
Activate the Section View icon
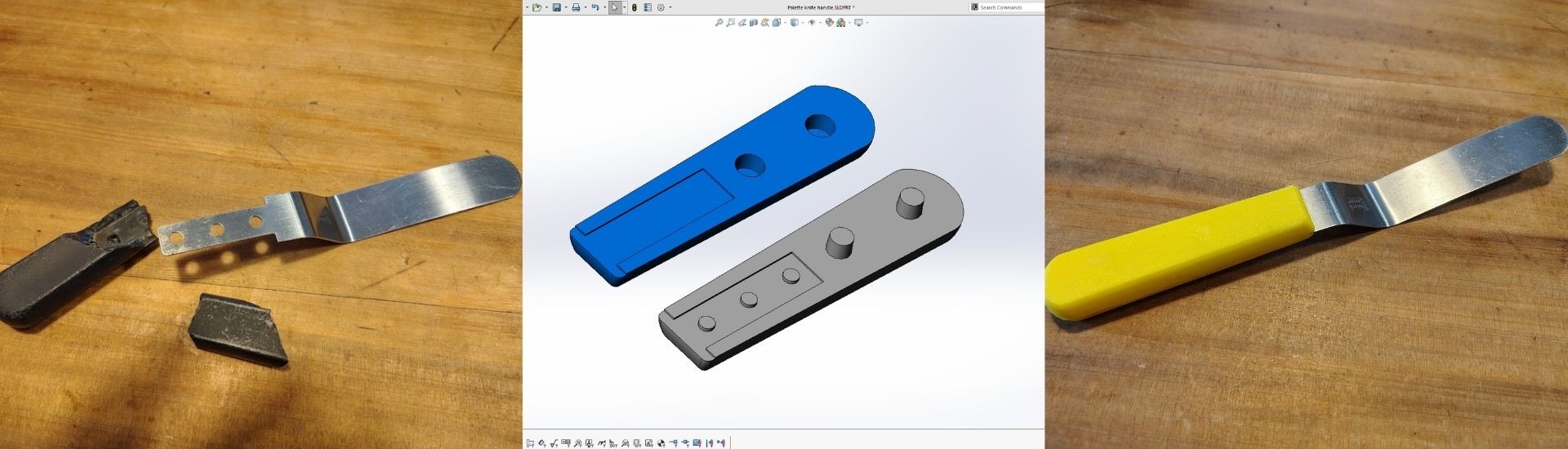click(754, 23)
